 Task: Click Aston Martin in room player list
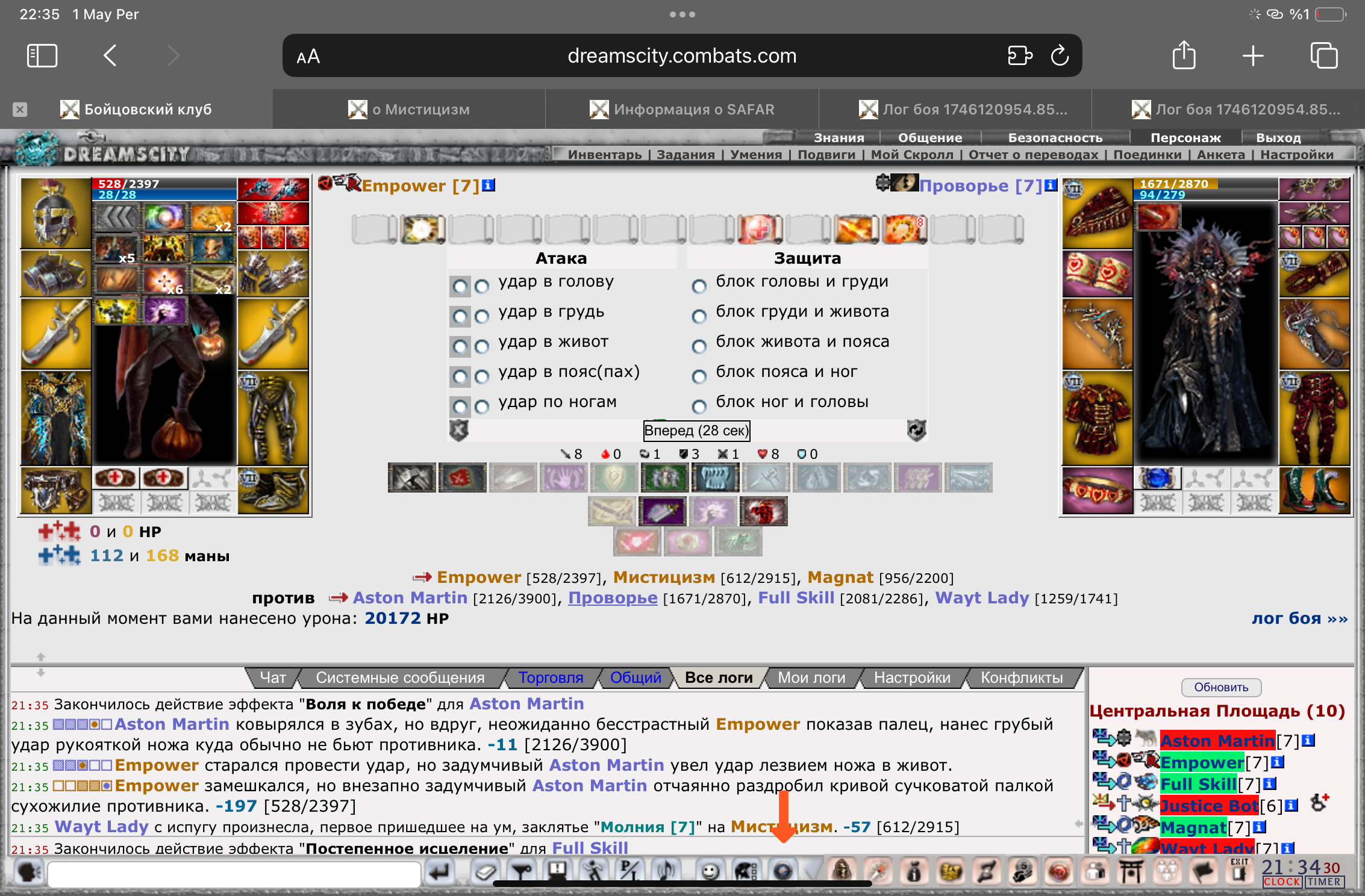(1217, 741)
